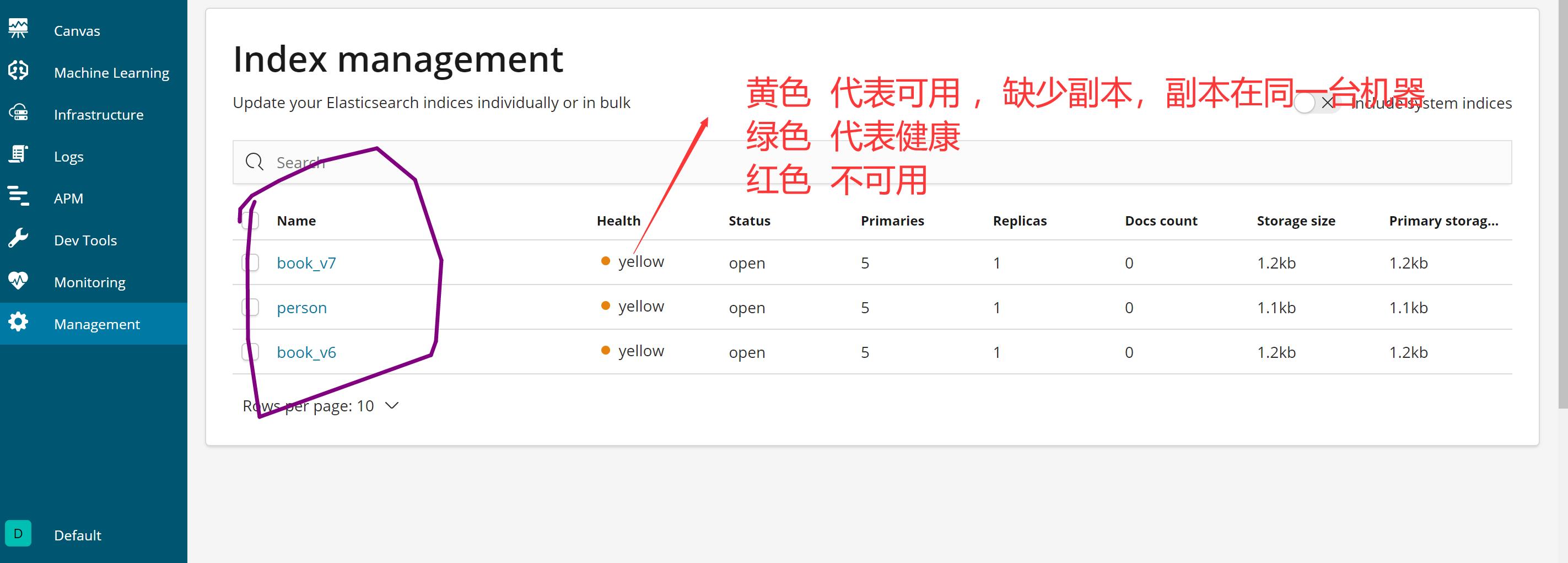Click the 1.1kb storage size for person

(1276, 308)
